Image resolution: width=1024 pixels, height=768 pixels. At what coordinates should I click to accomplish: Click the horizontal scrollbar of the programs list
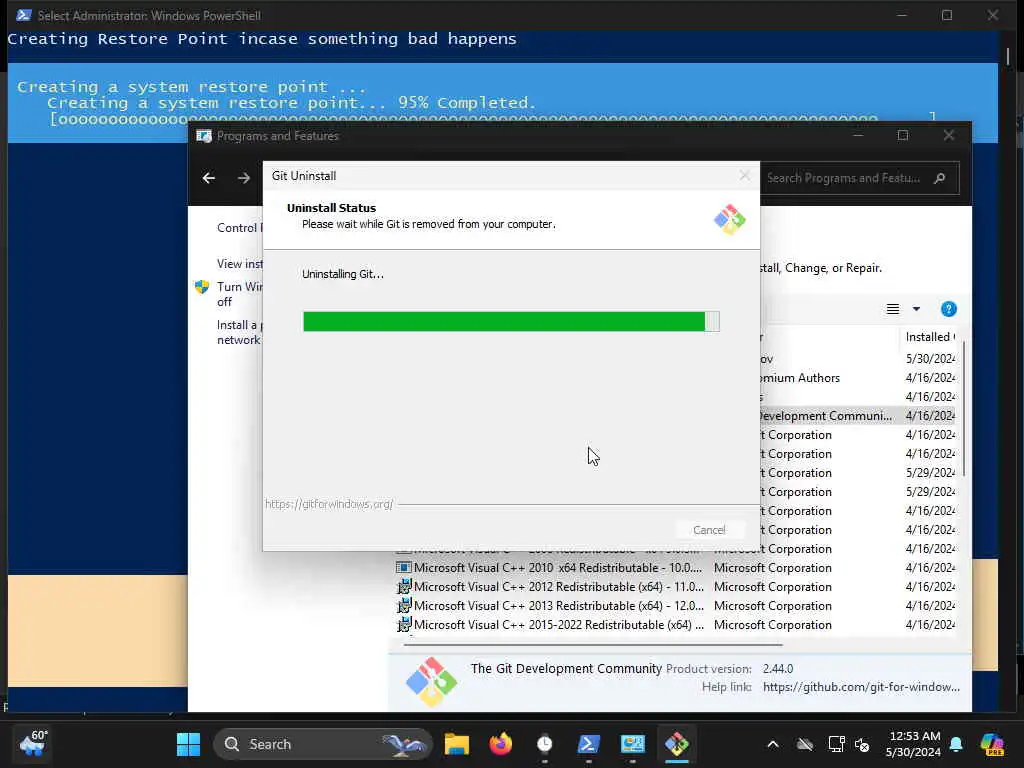[593, 645]
